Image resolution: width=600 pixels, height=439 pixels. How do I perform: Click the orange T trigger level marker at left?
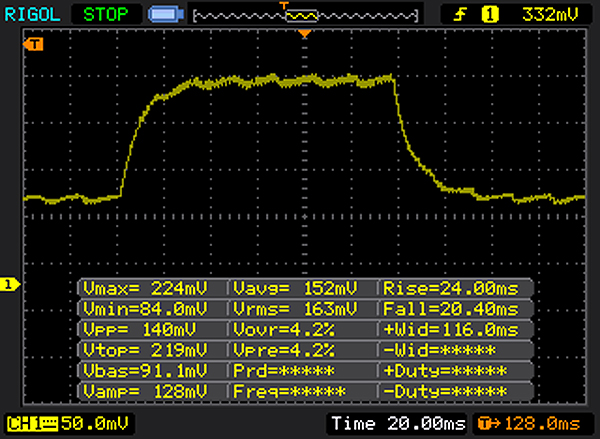click(35, 45)
